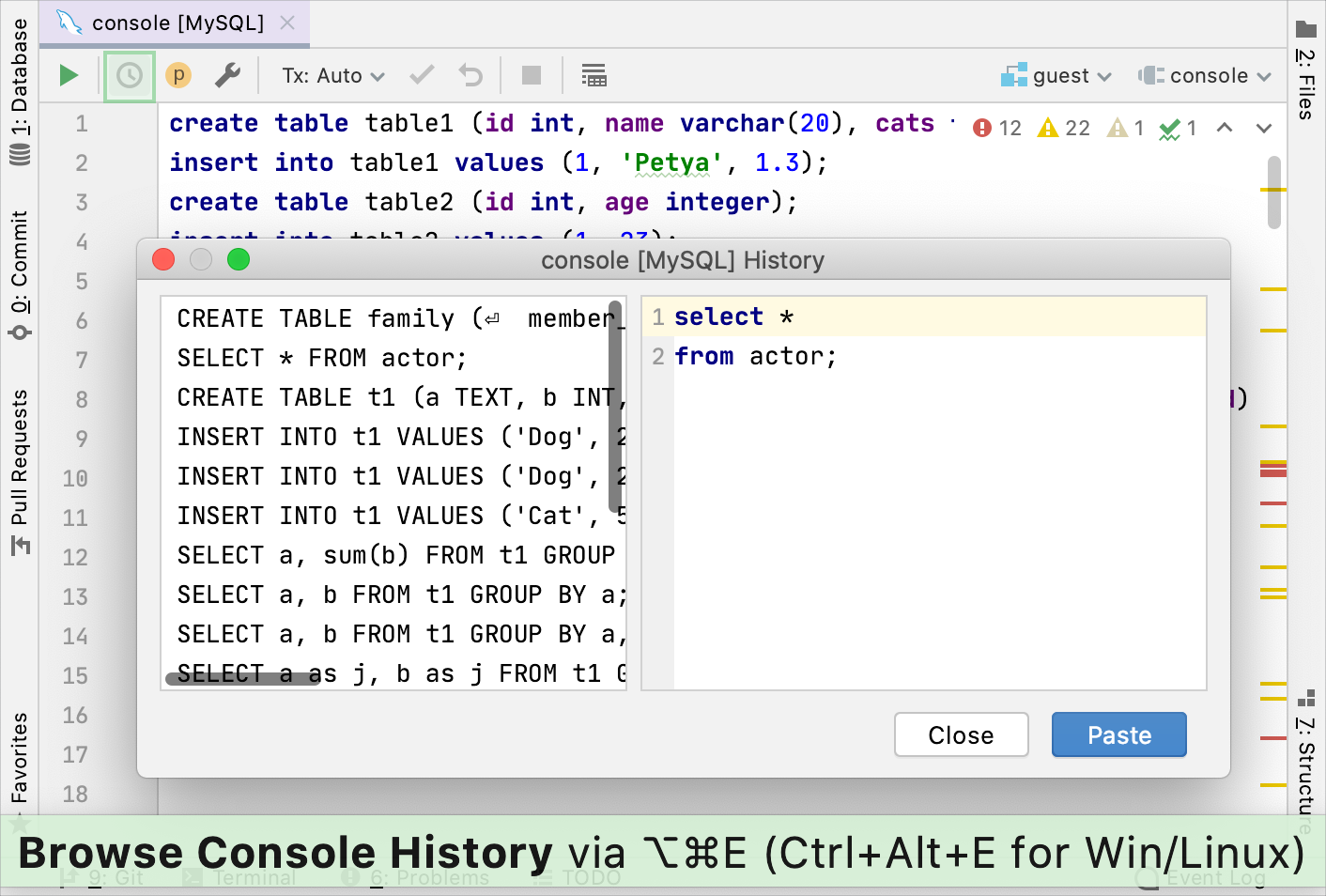1326x896 pixels.
Task: Open the parameters panel icon
Action: [177, 75]
